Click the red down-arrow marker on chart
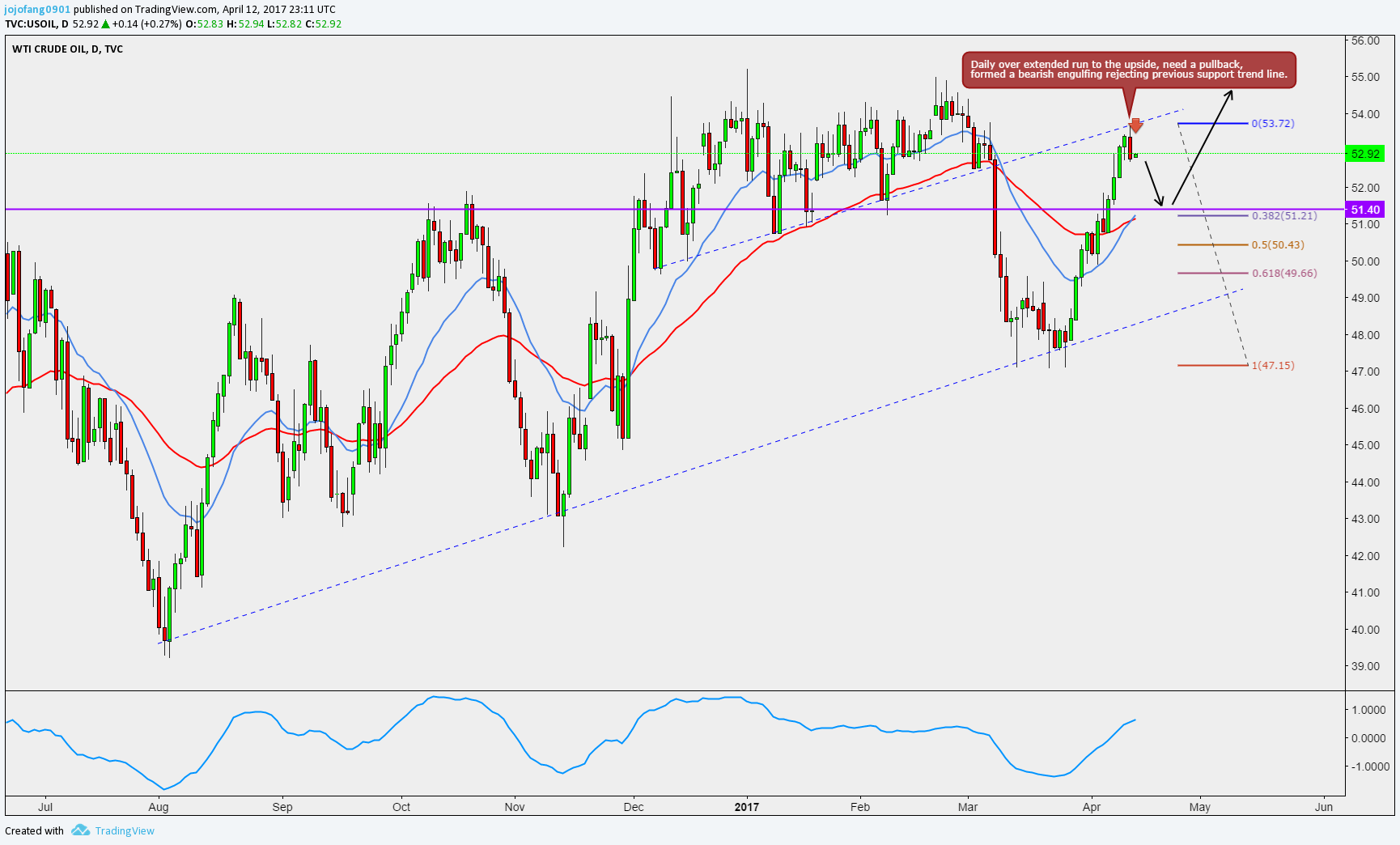The image size is (1400, 845). tap(1136, 125)
